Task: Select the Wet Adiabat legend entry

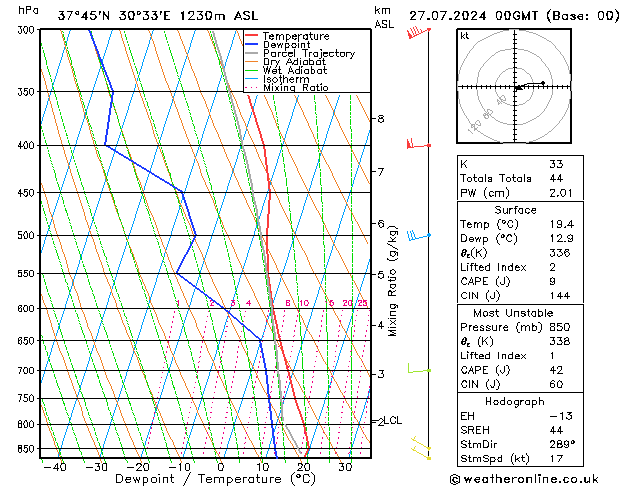Action: (x=295, y=71)
